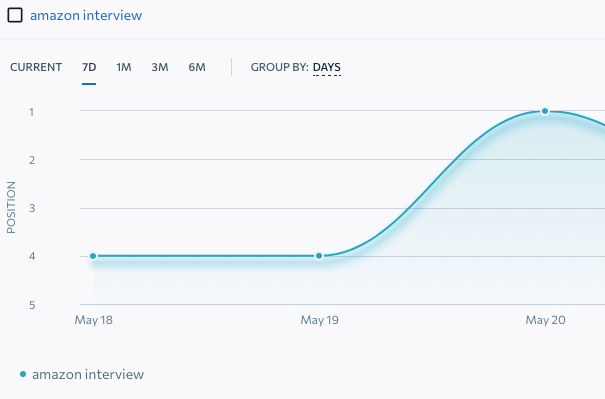Click the May 19 data point
Viewport: 605px width, 399px height.
[x=319, y=256]
